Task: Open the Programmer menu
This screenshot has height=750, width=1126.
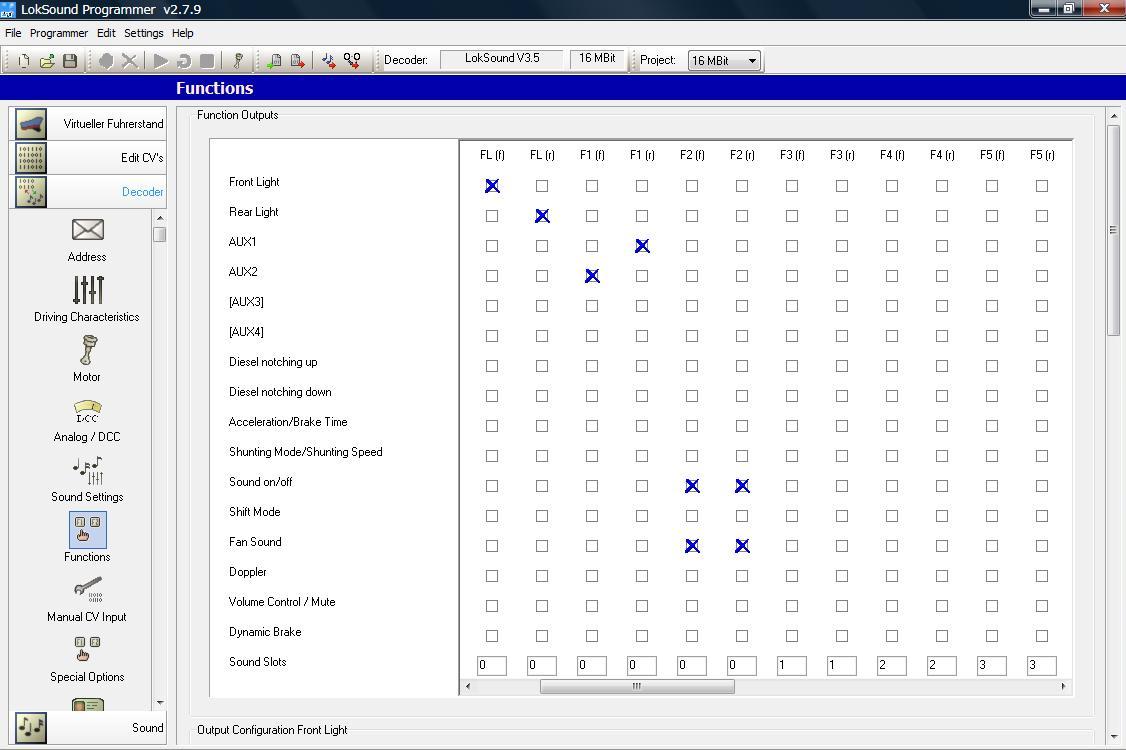Action: coord(59,33)
